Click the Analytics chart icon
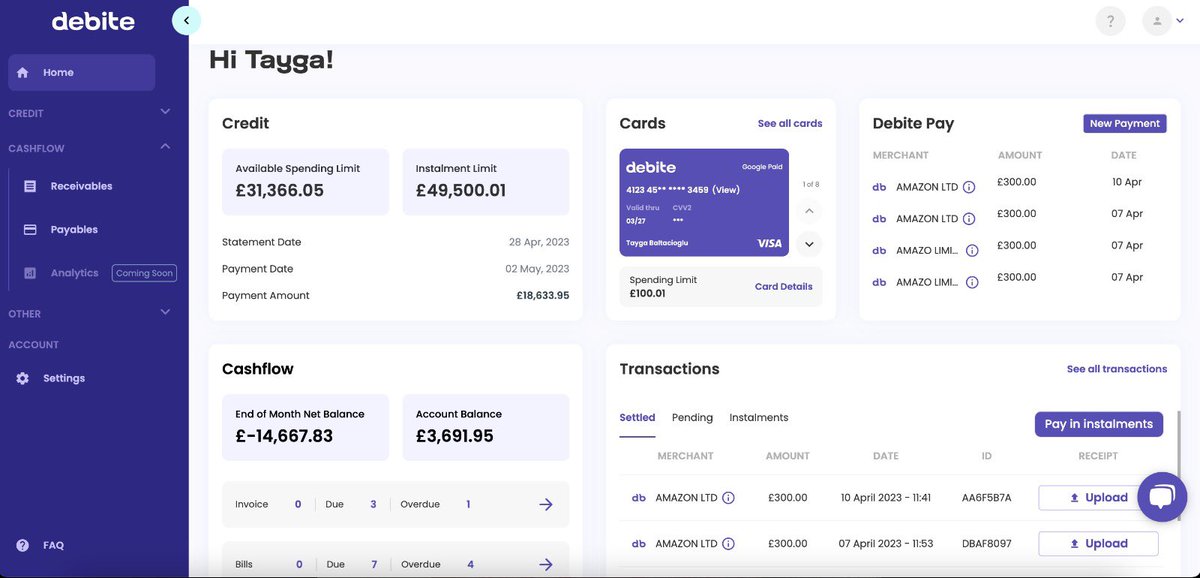Screen dimensions: 1200x578 click(x=30, y=273)
